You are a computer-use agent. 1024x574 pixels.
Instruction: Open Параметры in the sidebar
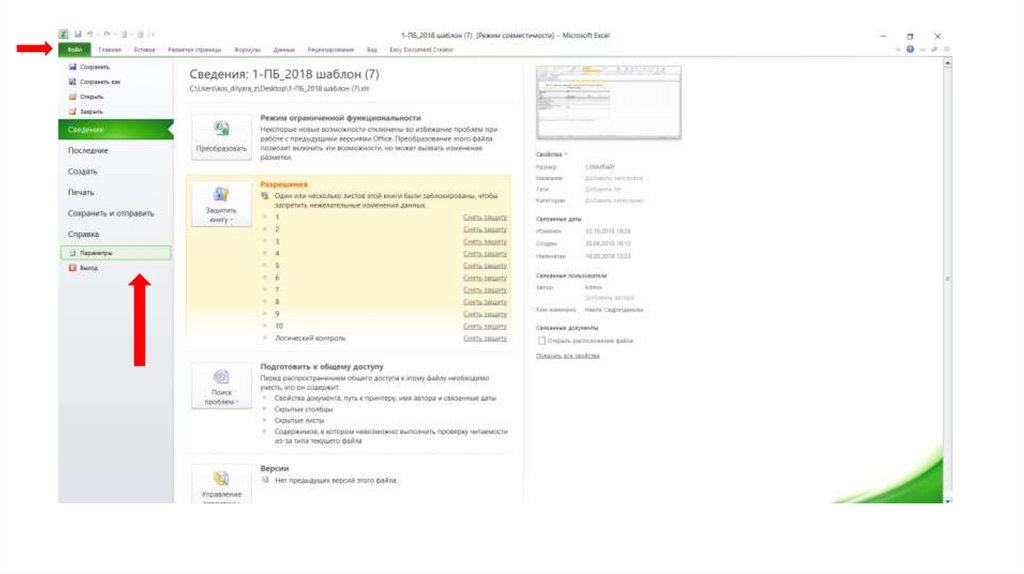click(116, 253)
